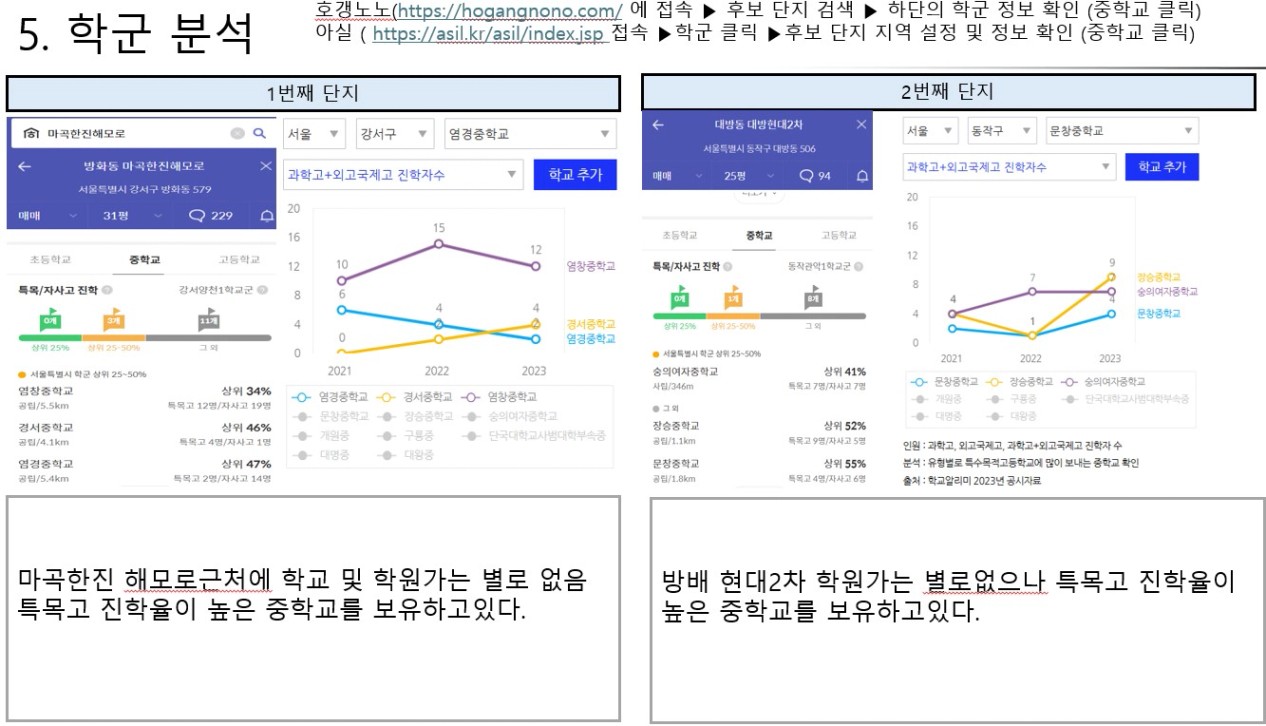The image size is (1266, 726).
Task: Open the 문창중학교 school dropdown
Action: coord(1120,131)
